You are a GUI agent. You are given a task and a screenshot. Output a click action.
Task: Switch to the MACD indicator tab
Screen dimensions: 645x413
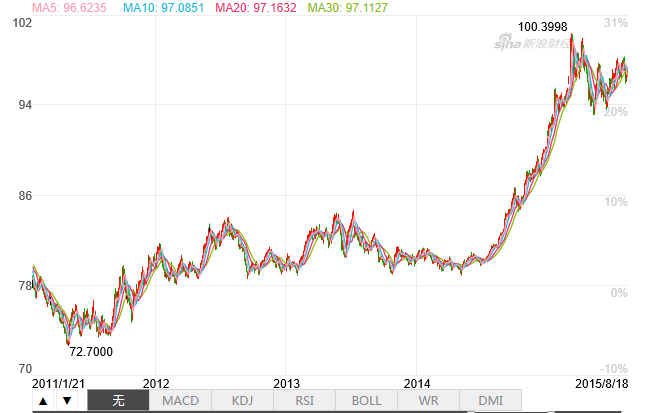tap(180, 401)
